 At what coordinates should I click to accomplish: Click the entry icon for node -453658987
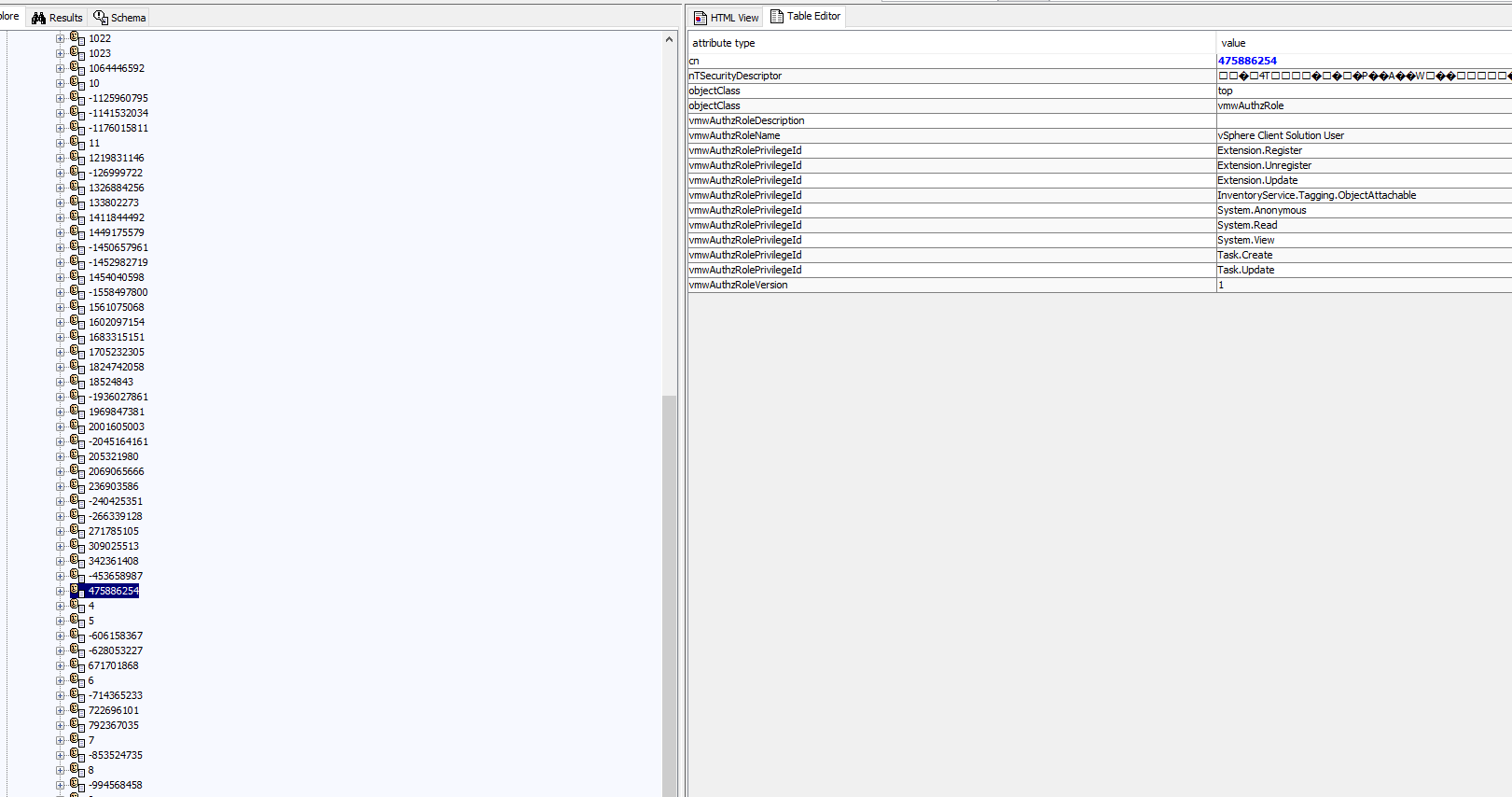77,576
